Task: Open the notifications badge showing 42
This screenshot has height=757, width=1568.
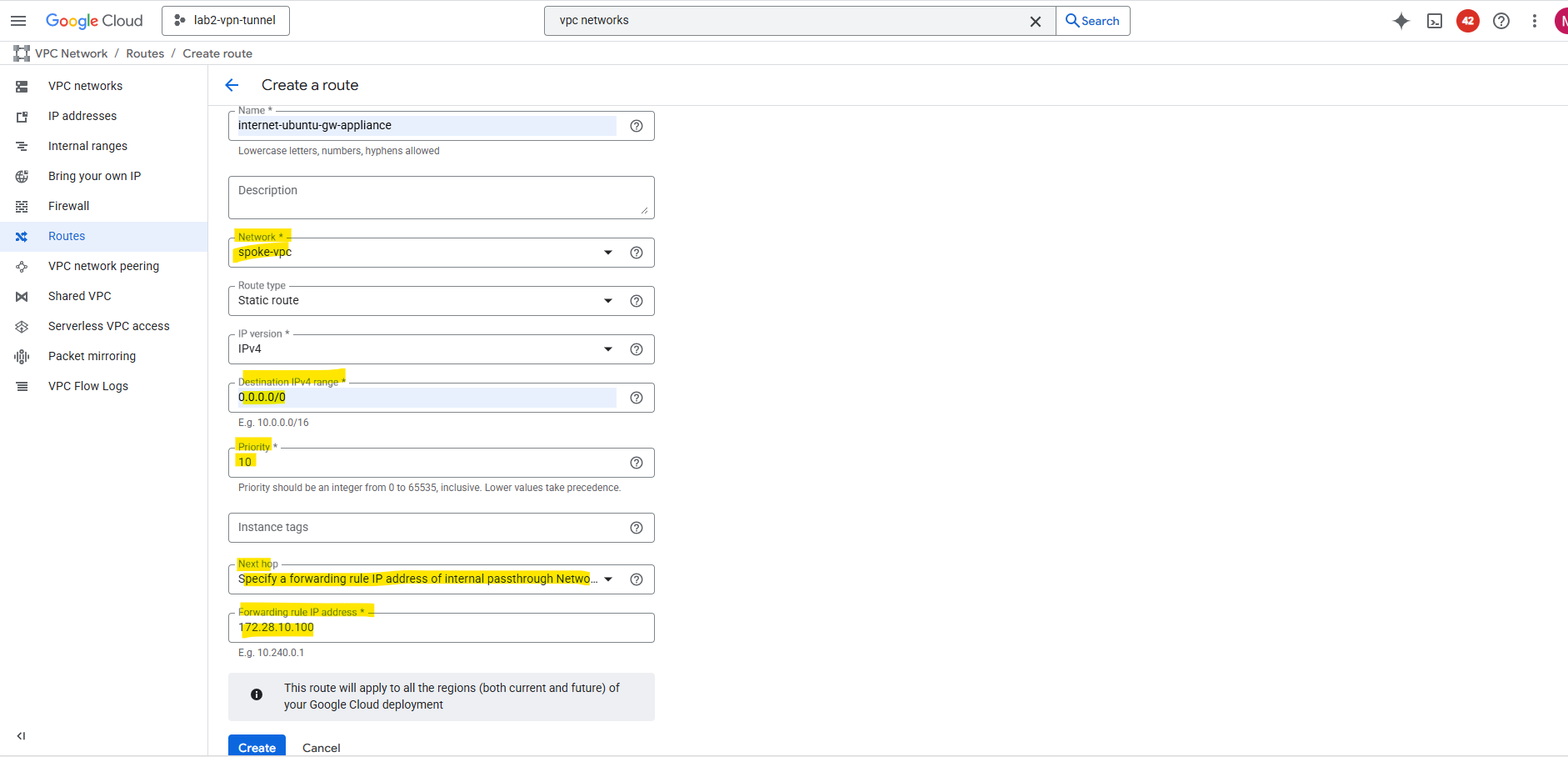Action: click(x=1468, y=22)
